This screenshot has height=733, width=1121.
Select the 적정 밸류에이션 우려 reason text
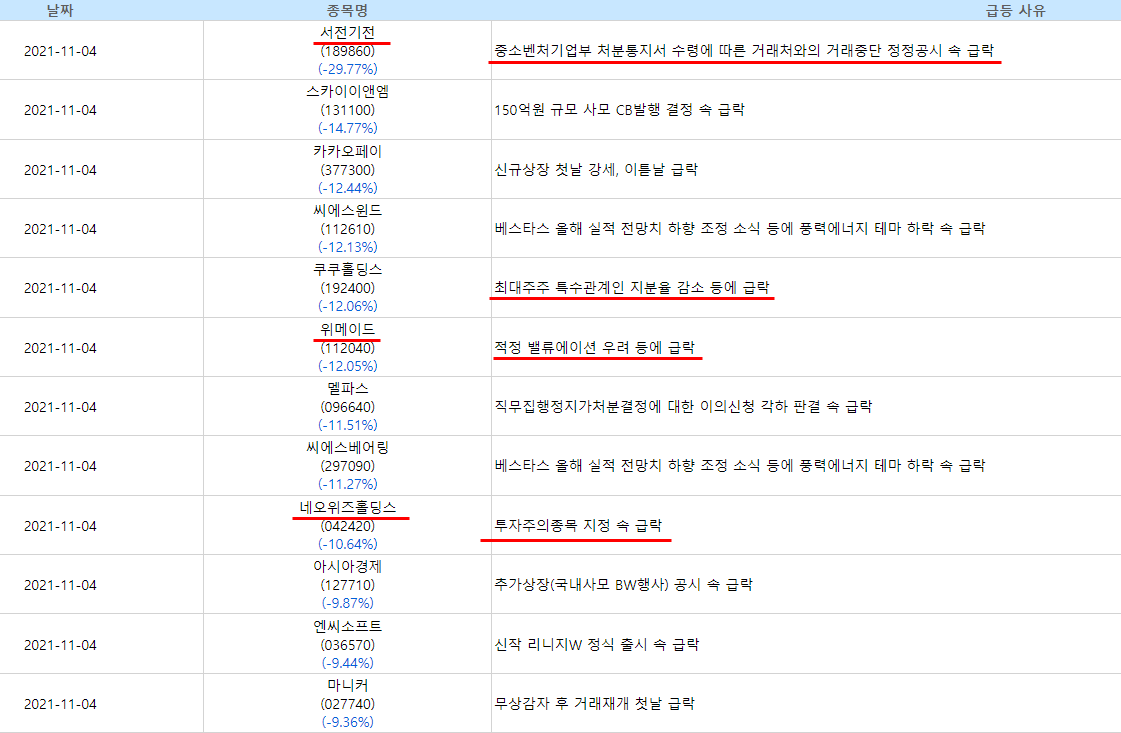click(x=595, y=348)
